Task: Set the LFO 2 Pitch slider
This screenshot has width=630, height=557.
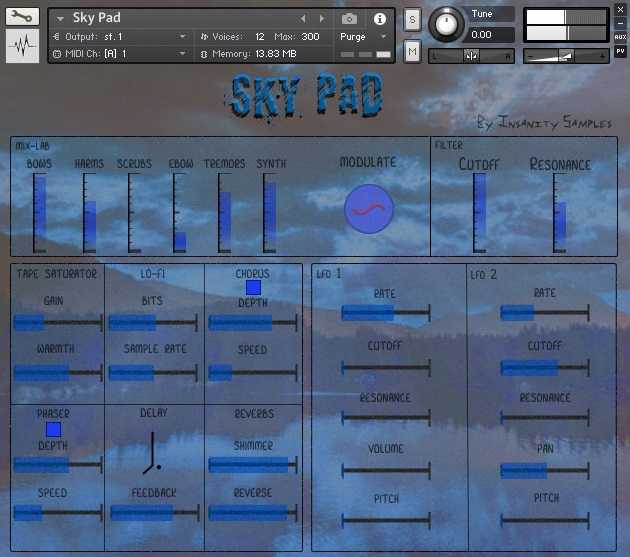Action: 545,520
